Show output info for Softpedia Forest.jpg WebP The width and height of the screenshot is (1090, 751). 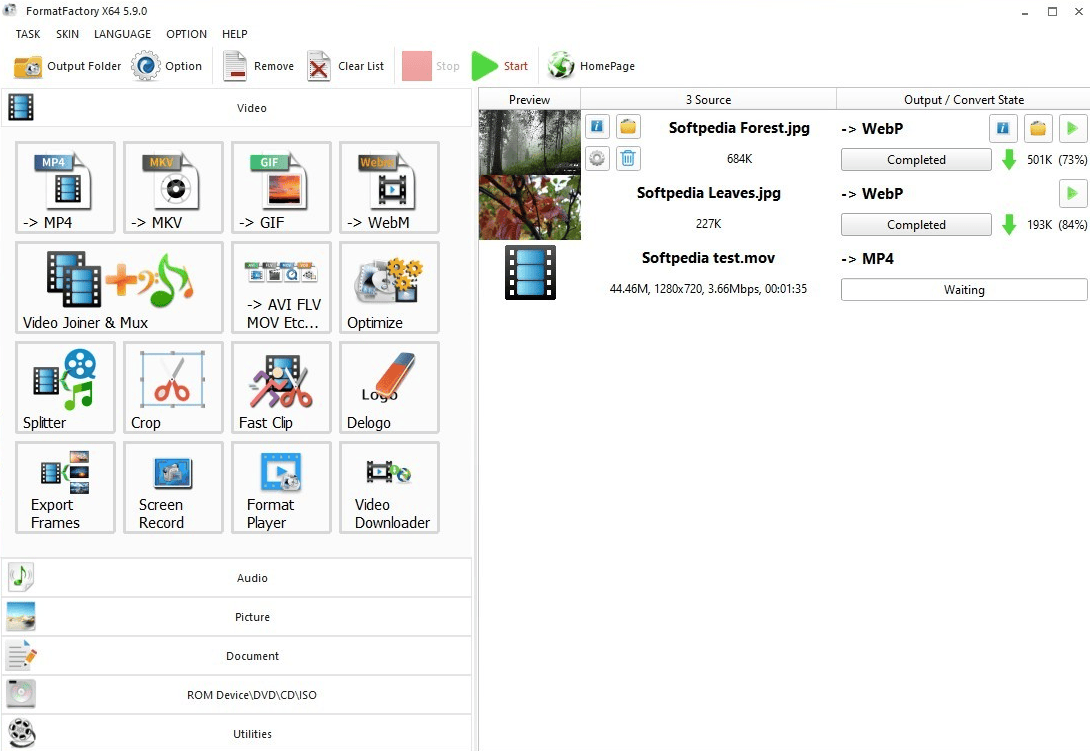tap(1003, 128)
